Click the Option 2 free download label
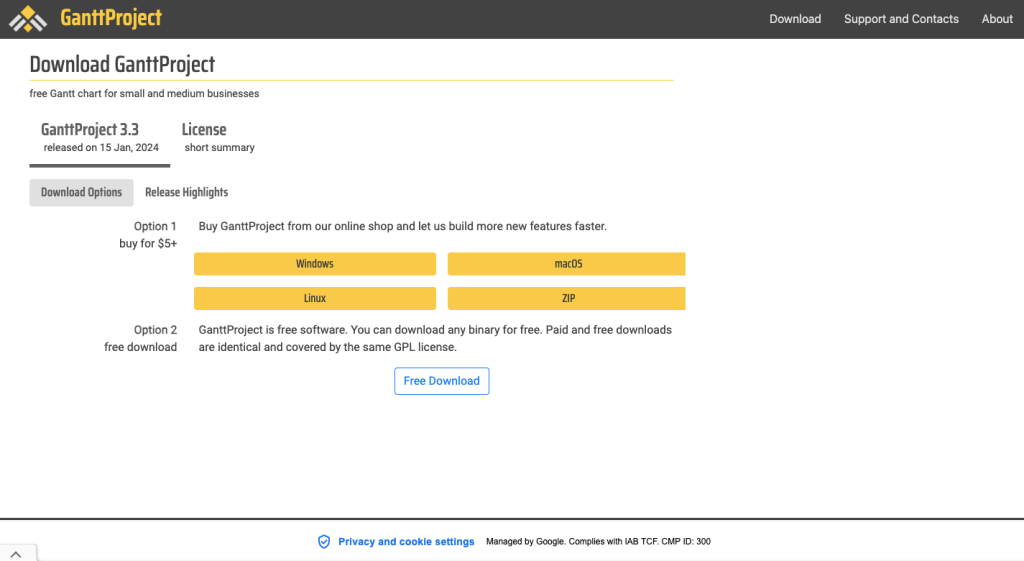This screenshot has width=1024, height=561. click(x=142, y=338)
